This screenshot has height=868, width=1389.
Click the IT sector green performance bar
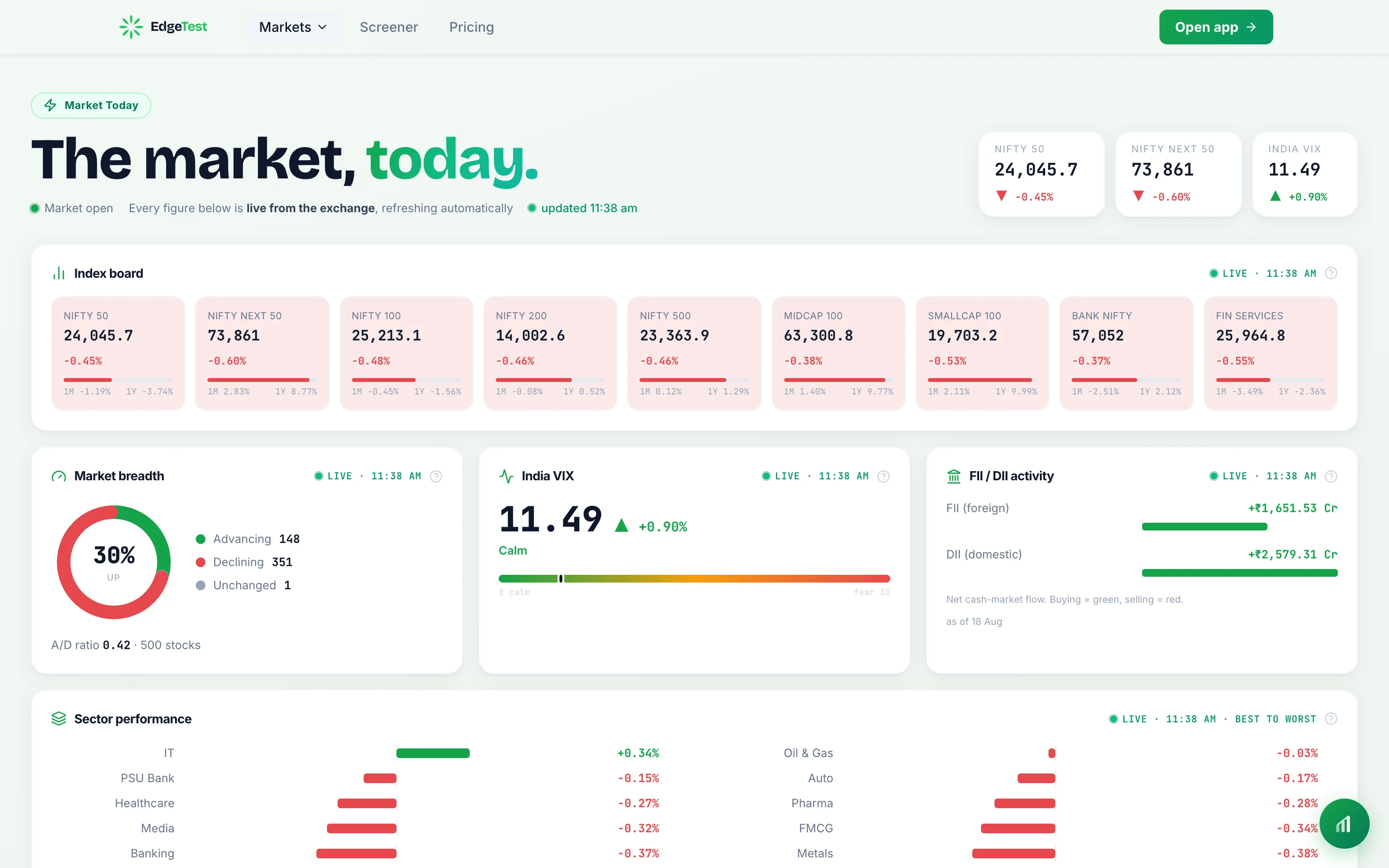click(x=433, y=753)
